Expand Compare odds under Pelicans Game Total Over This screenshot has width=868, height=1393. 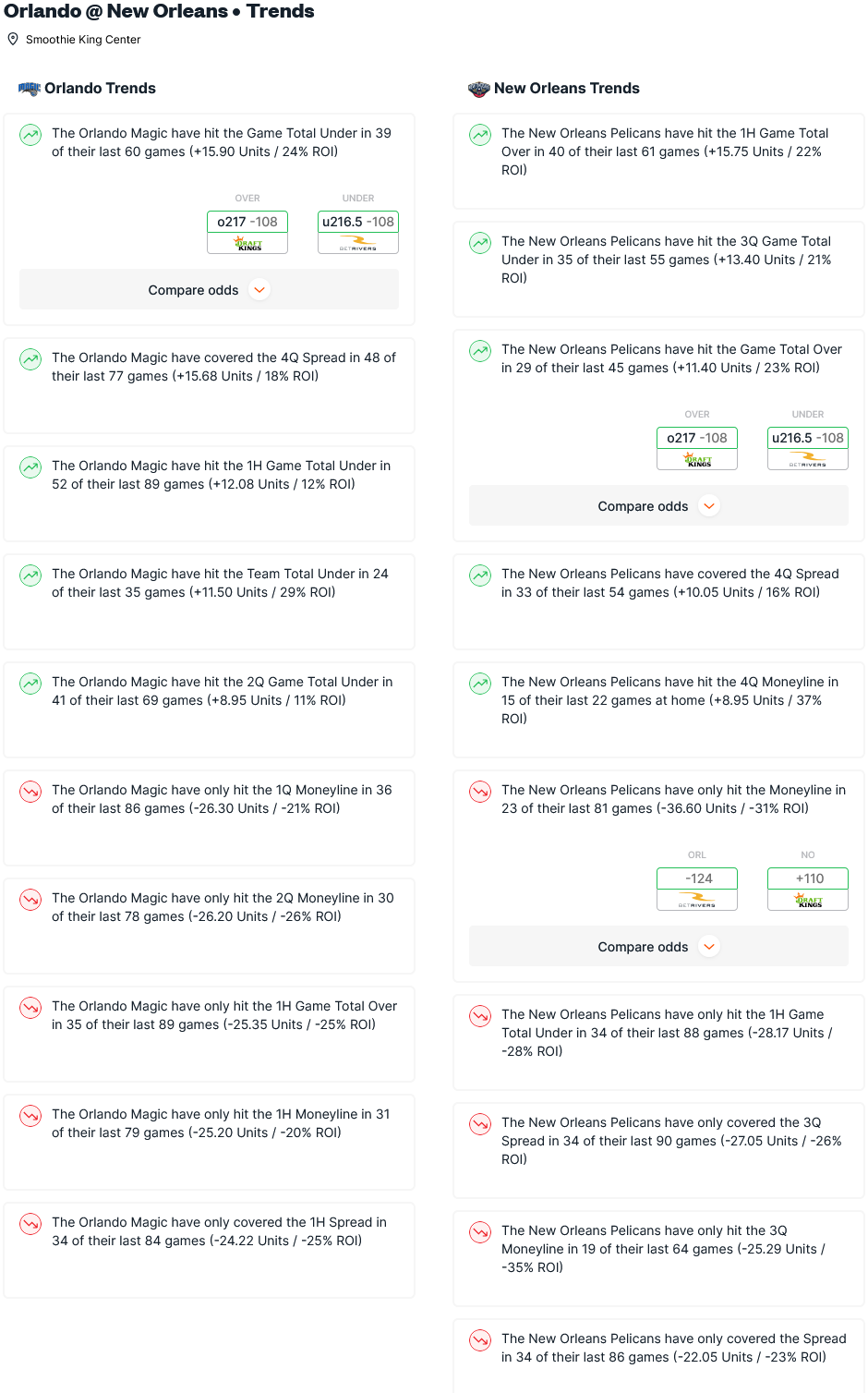click(x=658, y=506)
